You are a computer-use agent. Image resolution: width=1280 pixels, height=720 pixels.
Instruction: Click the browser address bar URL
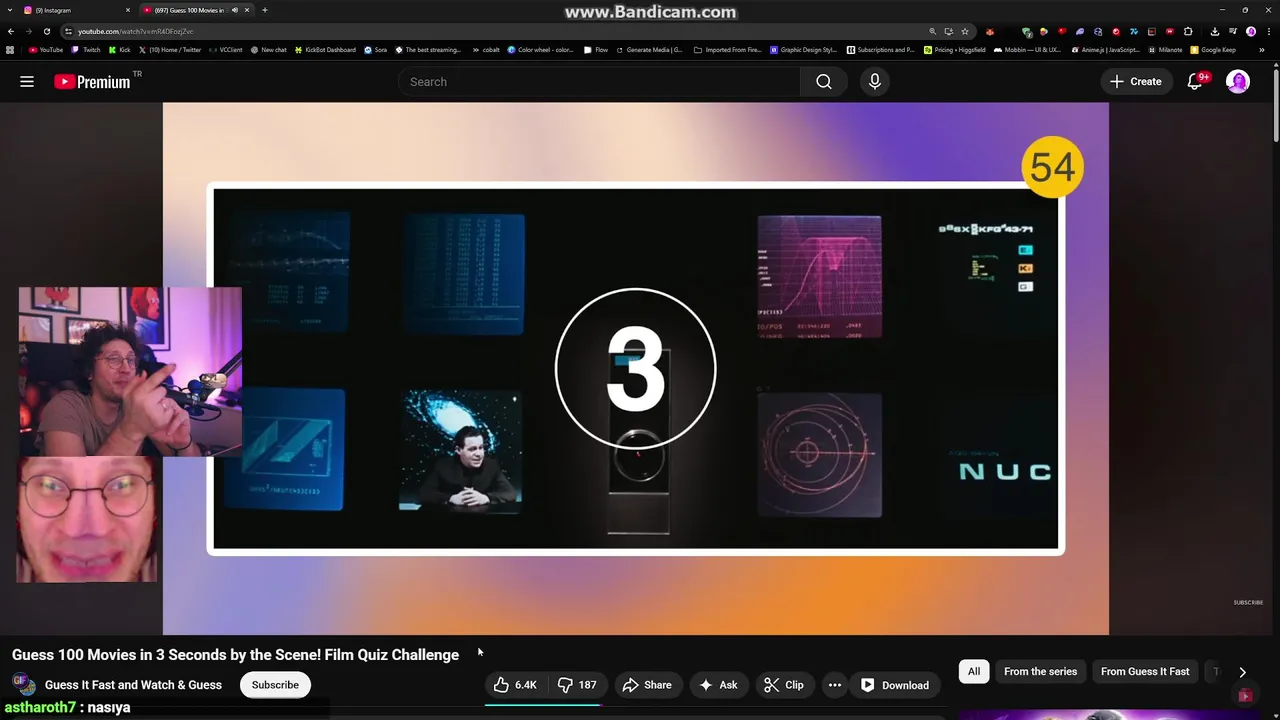point(136,31)
